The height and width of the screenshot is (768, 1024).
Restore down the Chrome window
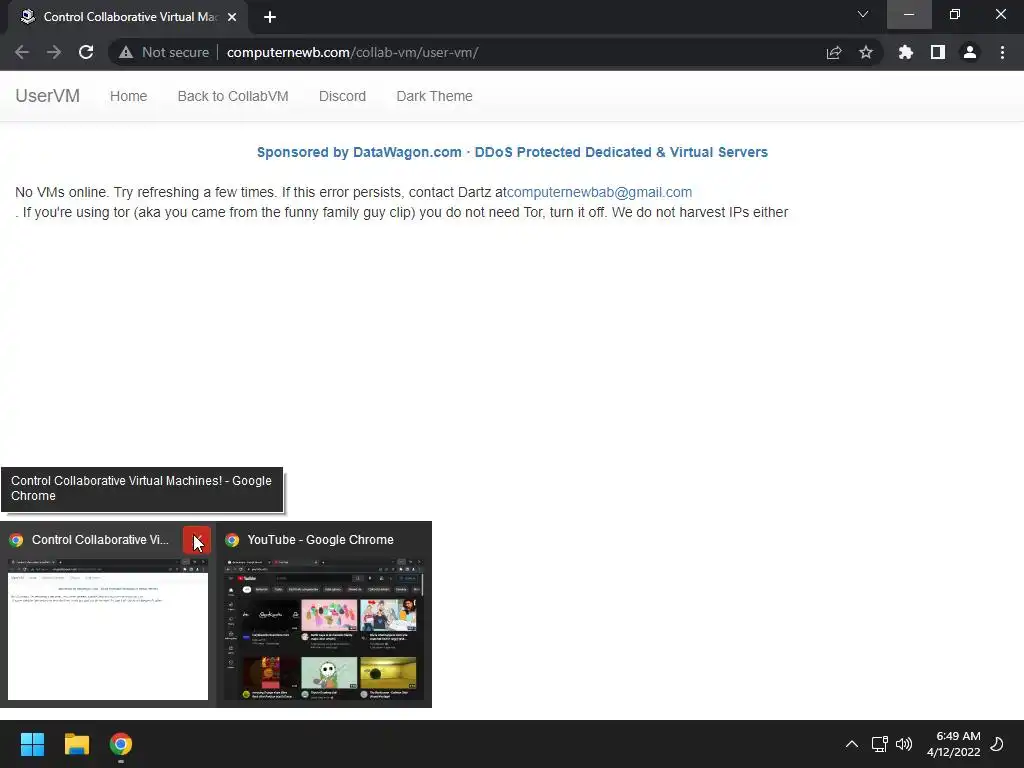point(955,14)
